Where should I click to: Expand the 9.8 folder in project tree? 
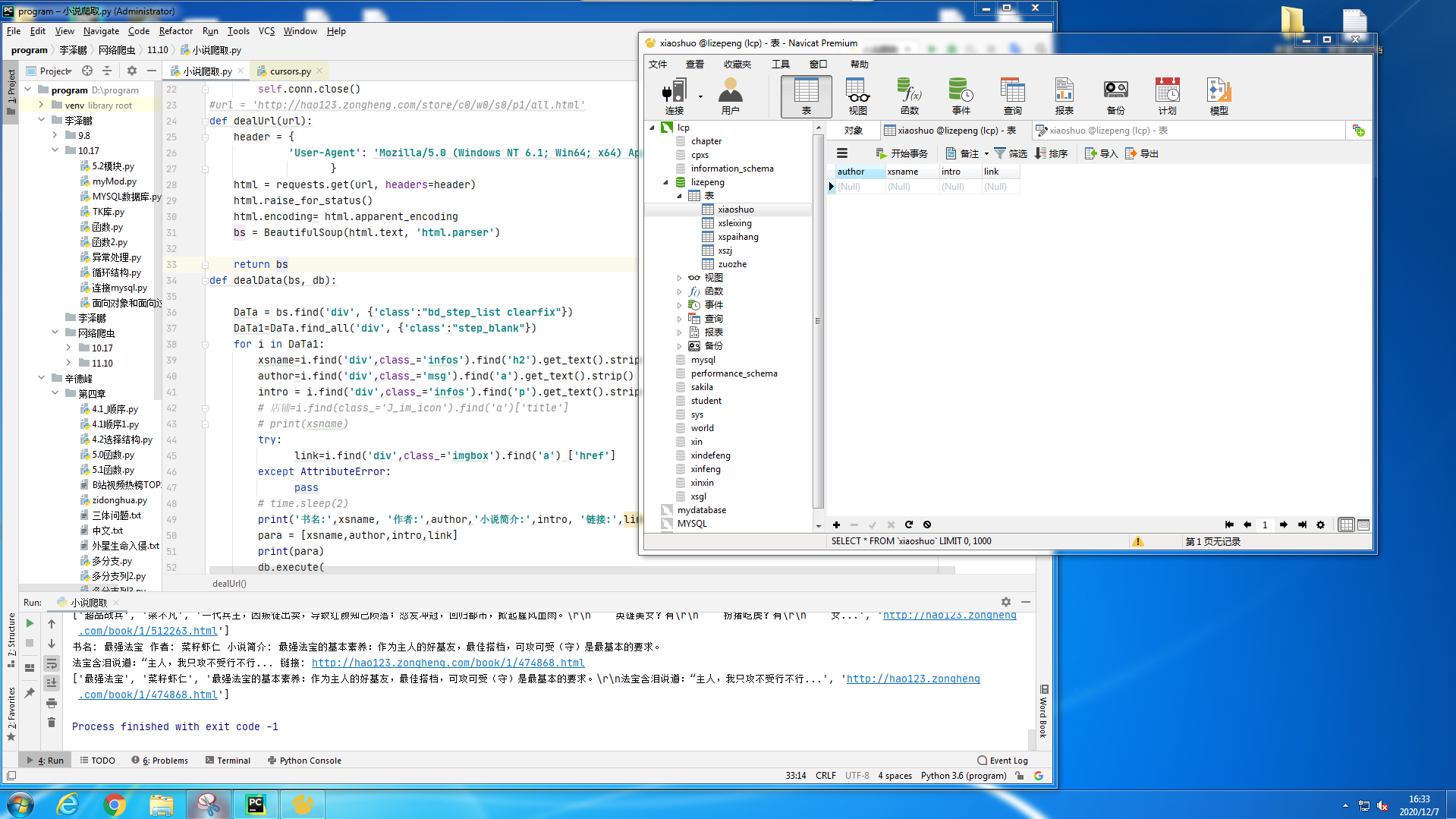click(55, 135)
